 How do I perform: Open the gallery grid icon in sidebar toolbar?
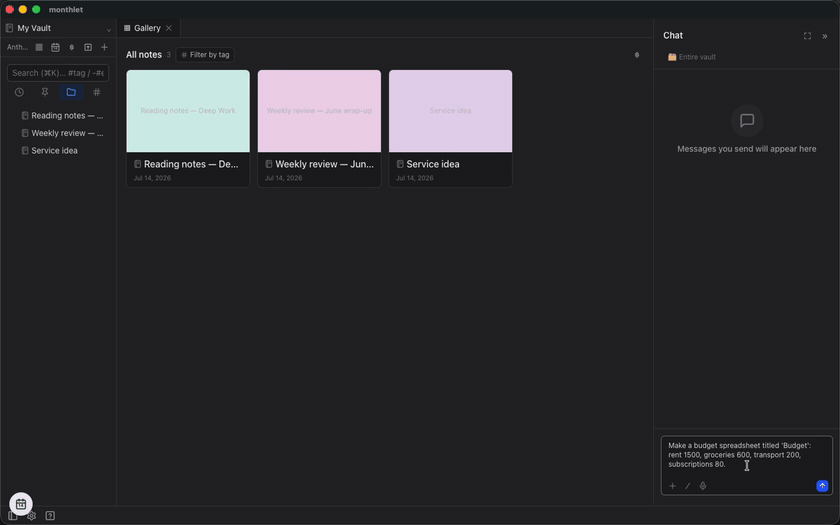pos(39,47)
